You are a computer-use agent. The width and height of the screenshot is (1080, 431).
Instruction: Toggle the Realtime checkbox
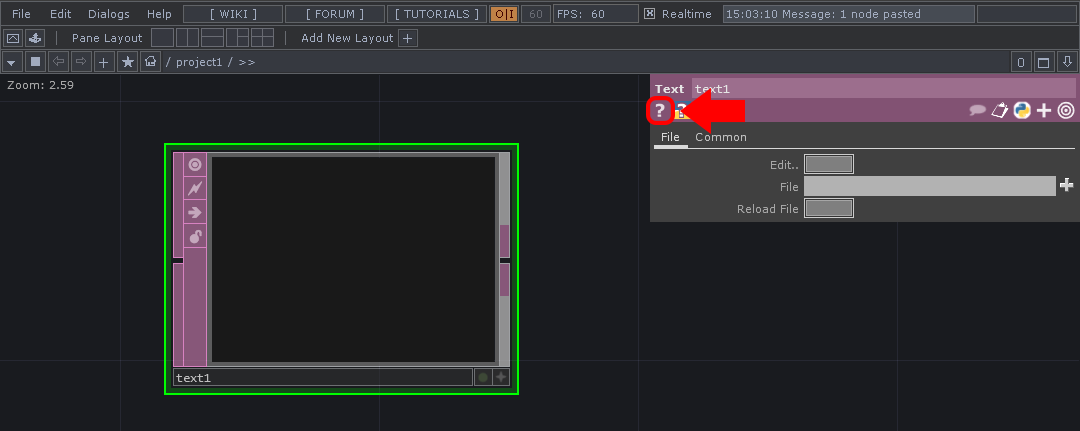point(650,14)
